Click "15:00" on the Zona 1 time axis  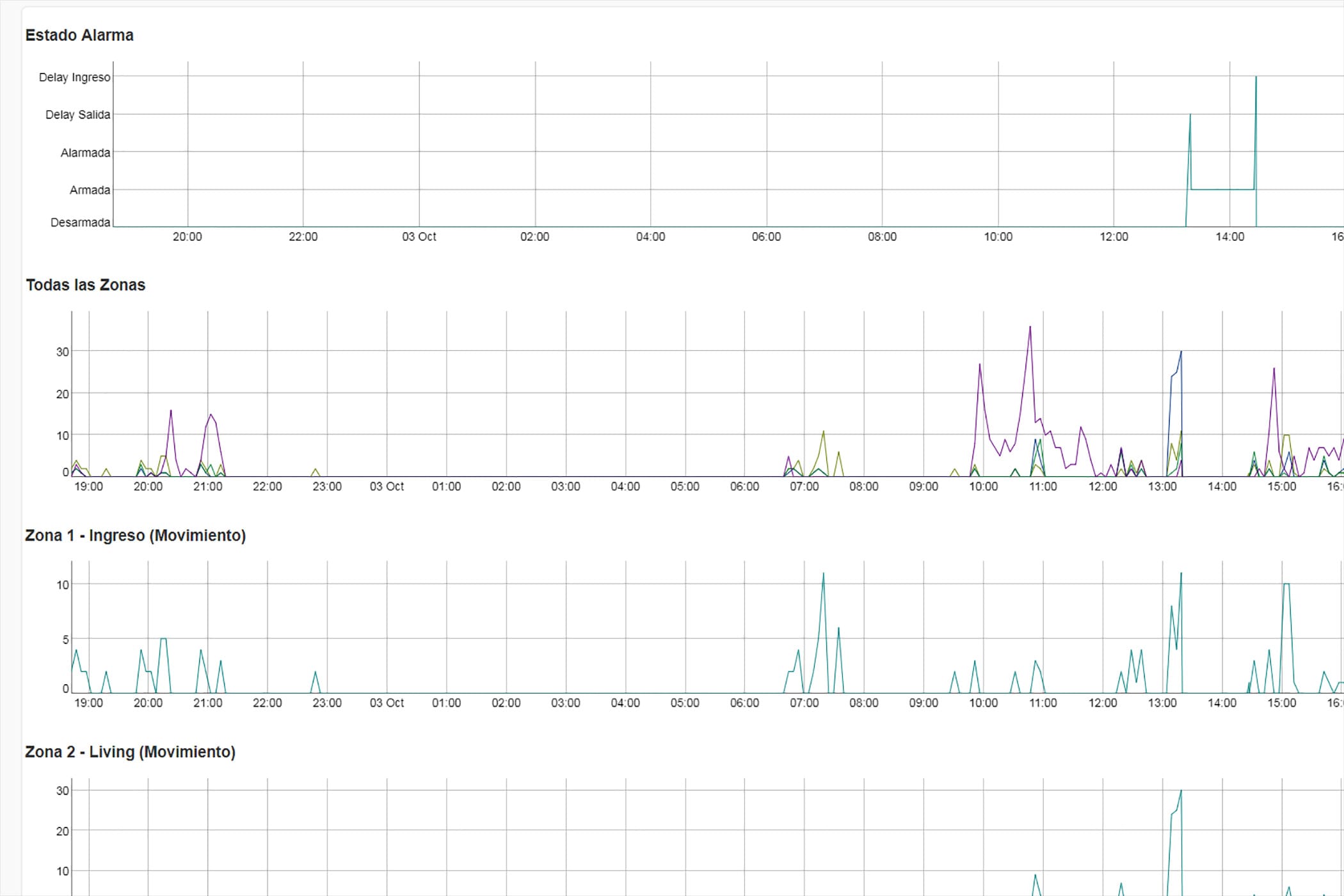[1282, 703]
